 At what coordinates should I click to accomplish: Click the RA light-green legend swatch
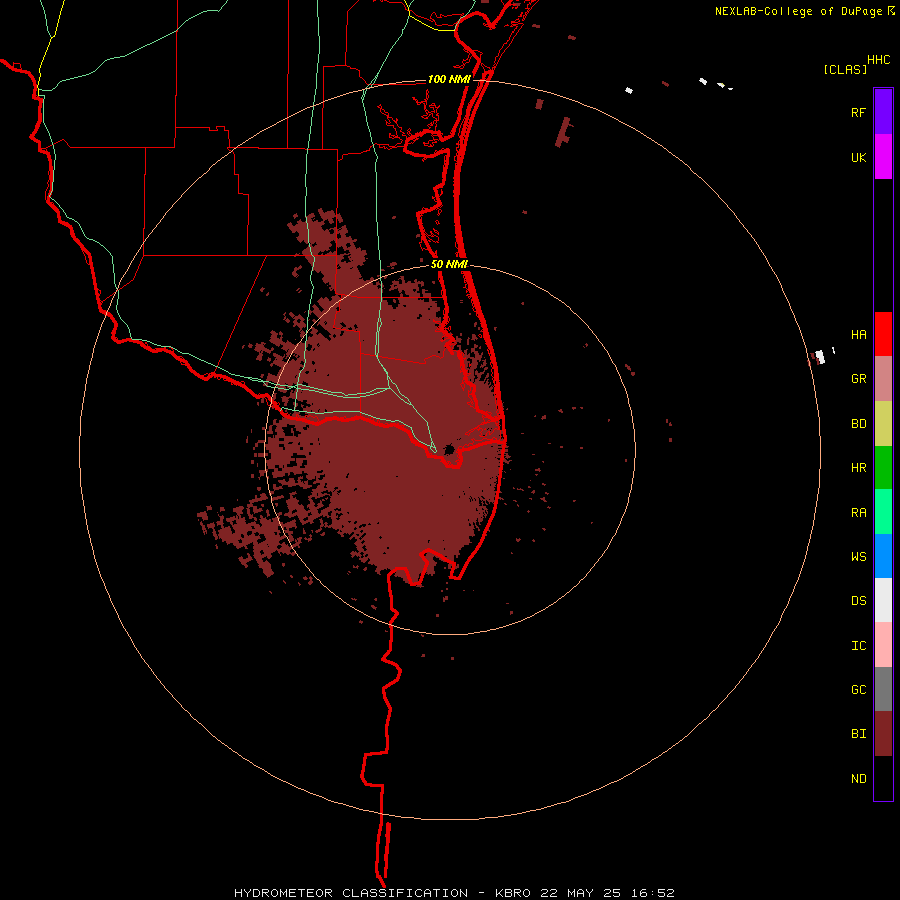point(883,512)
